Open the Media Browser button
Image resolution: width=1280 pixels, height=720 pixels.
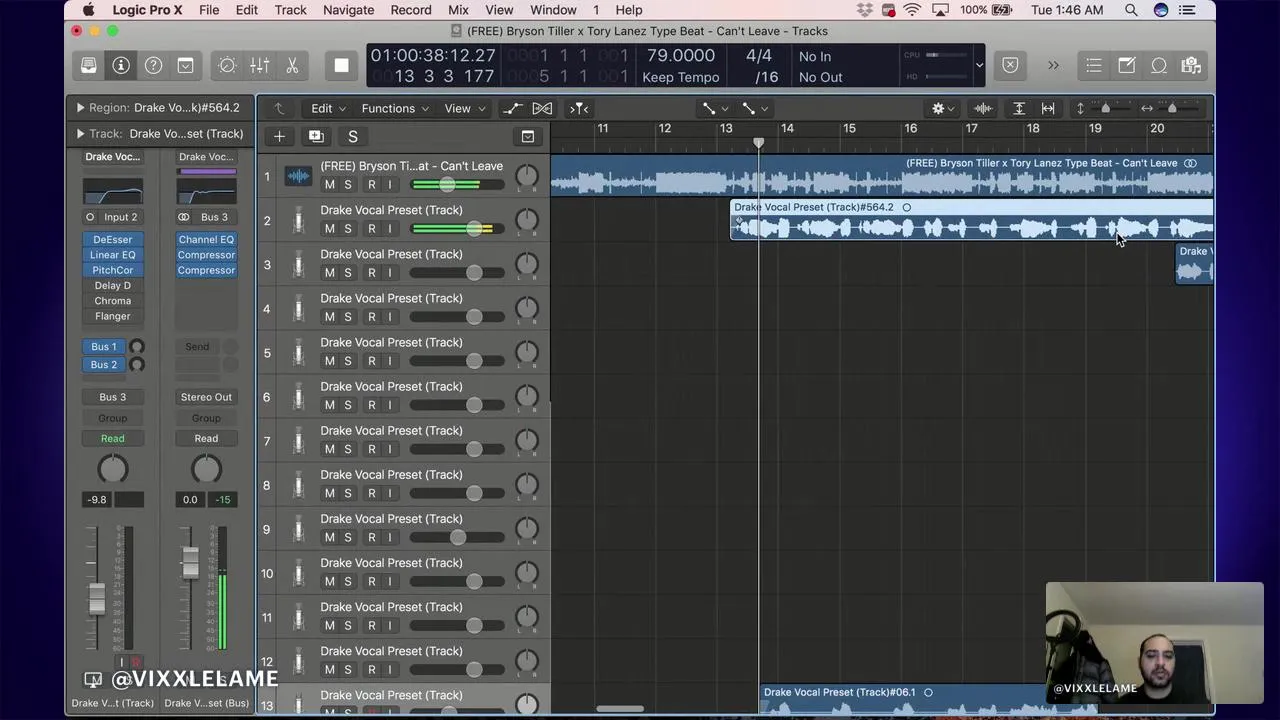pyautogui.click(x=1191, y=65)
